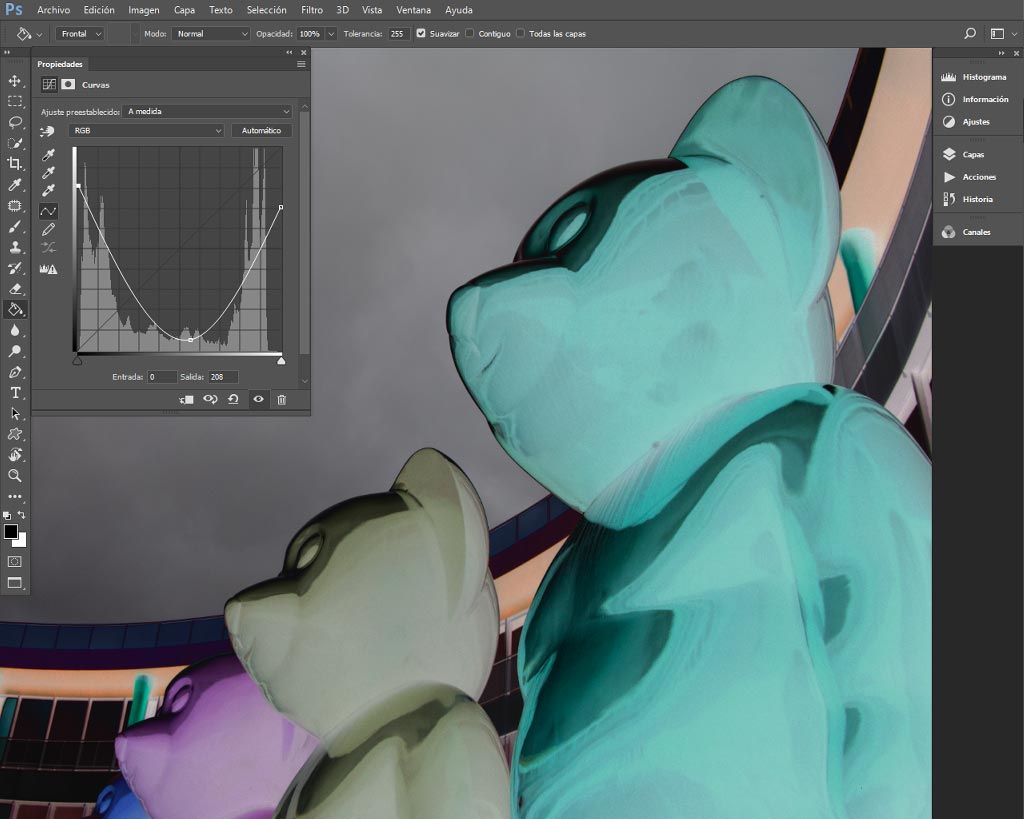Open the Imagen menu
The height and width of the screenshot is (819, 1024).
coord(144,10)
